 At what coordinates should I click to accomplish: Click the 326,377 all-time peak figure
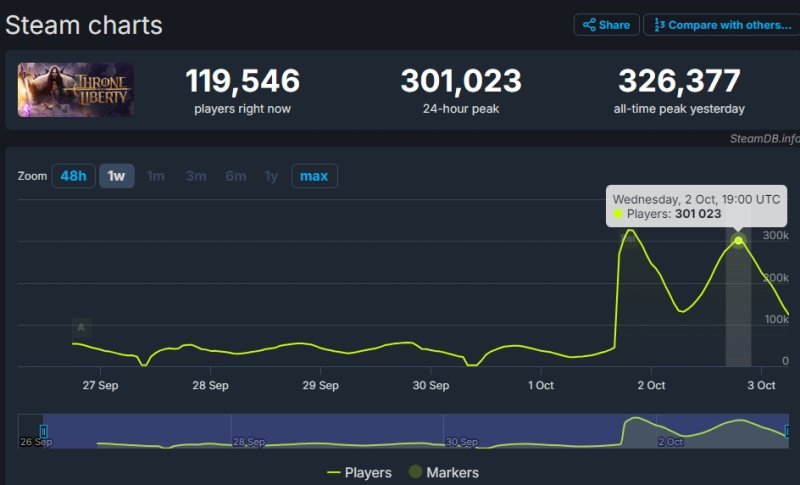[x=679, y=81]
